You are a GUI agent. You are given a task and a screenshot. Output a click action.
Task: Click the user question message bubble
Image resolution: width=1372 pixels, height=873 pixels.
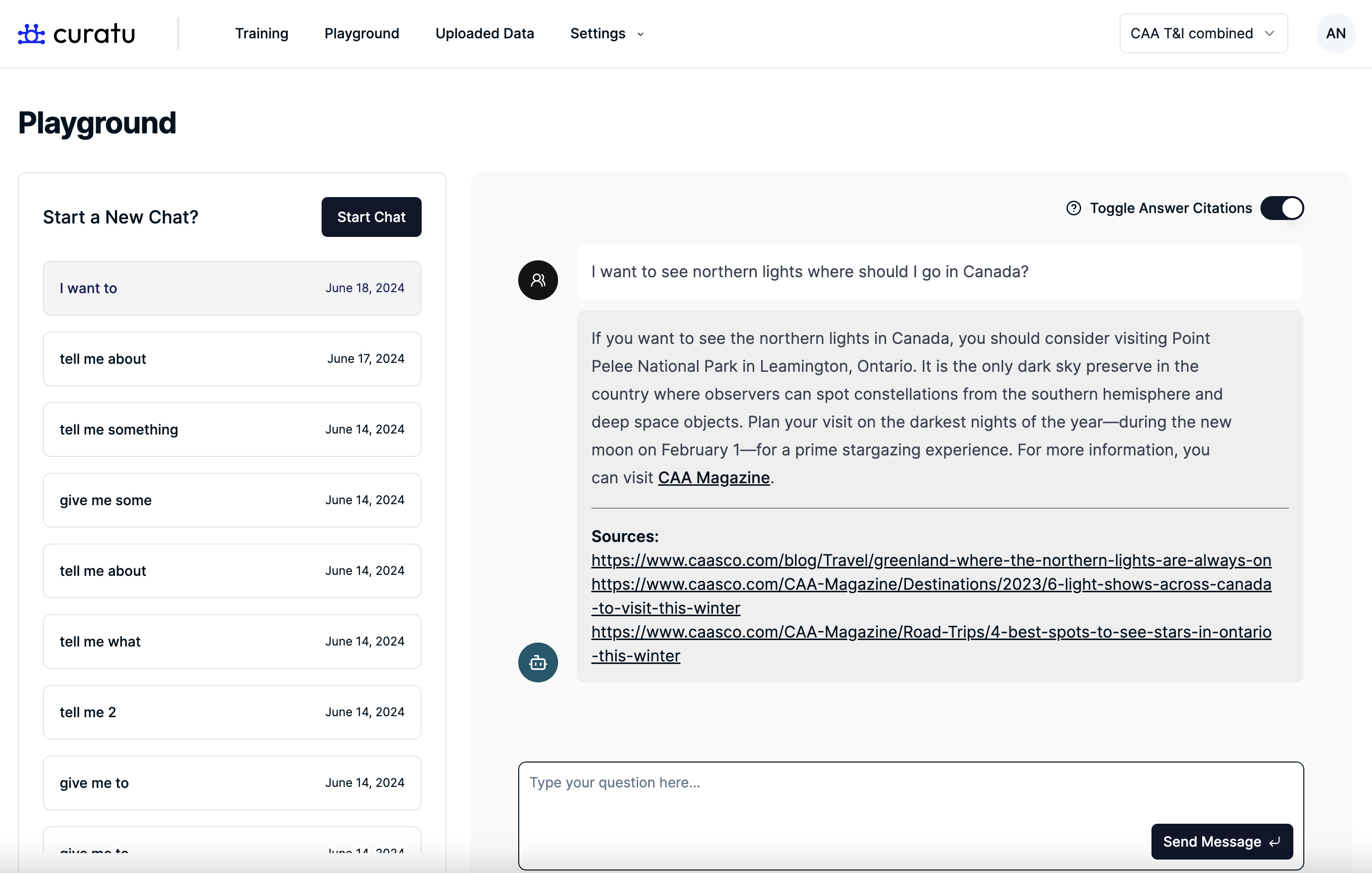(x=939, y=272)
